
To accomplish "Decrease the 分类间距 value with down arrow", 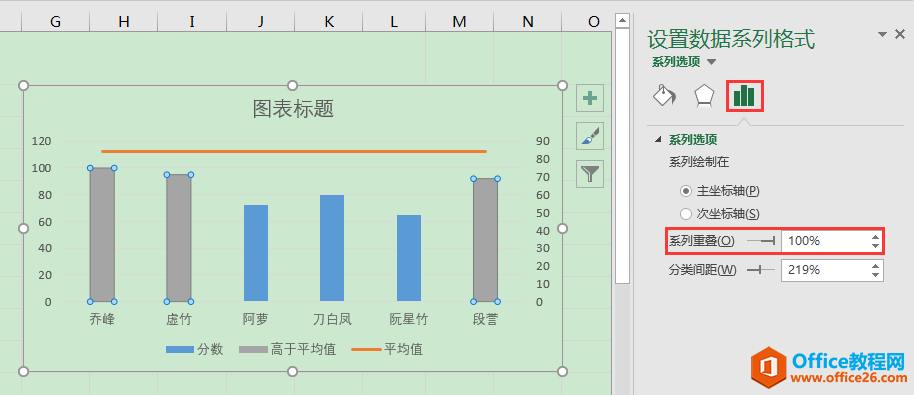I will click(875, 274).
